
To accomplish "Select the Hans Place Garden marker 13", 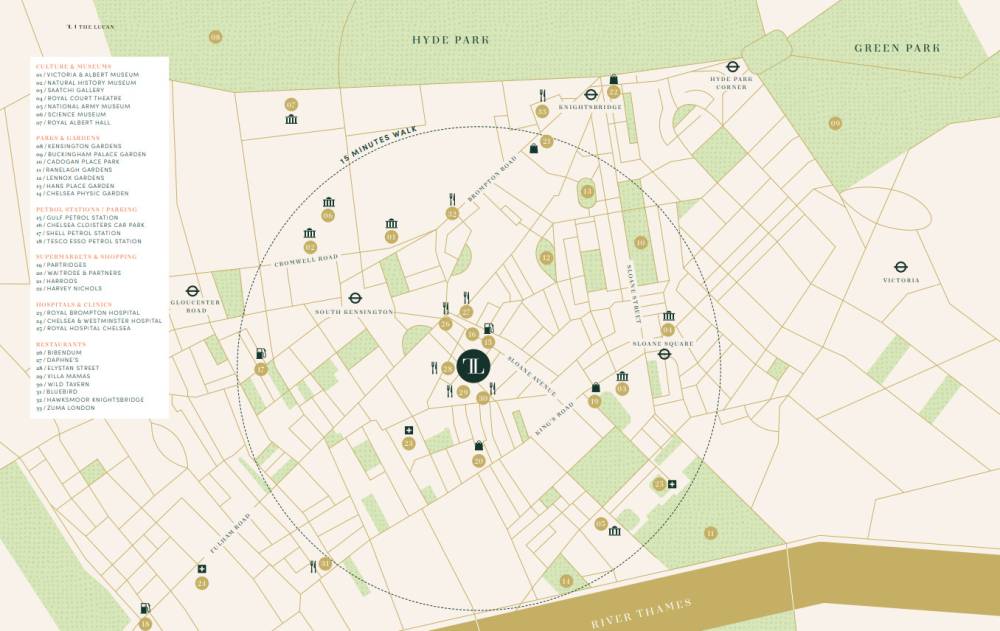I will [x=587, y=191].
